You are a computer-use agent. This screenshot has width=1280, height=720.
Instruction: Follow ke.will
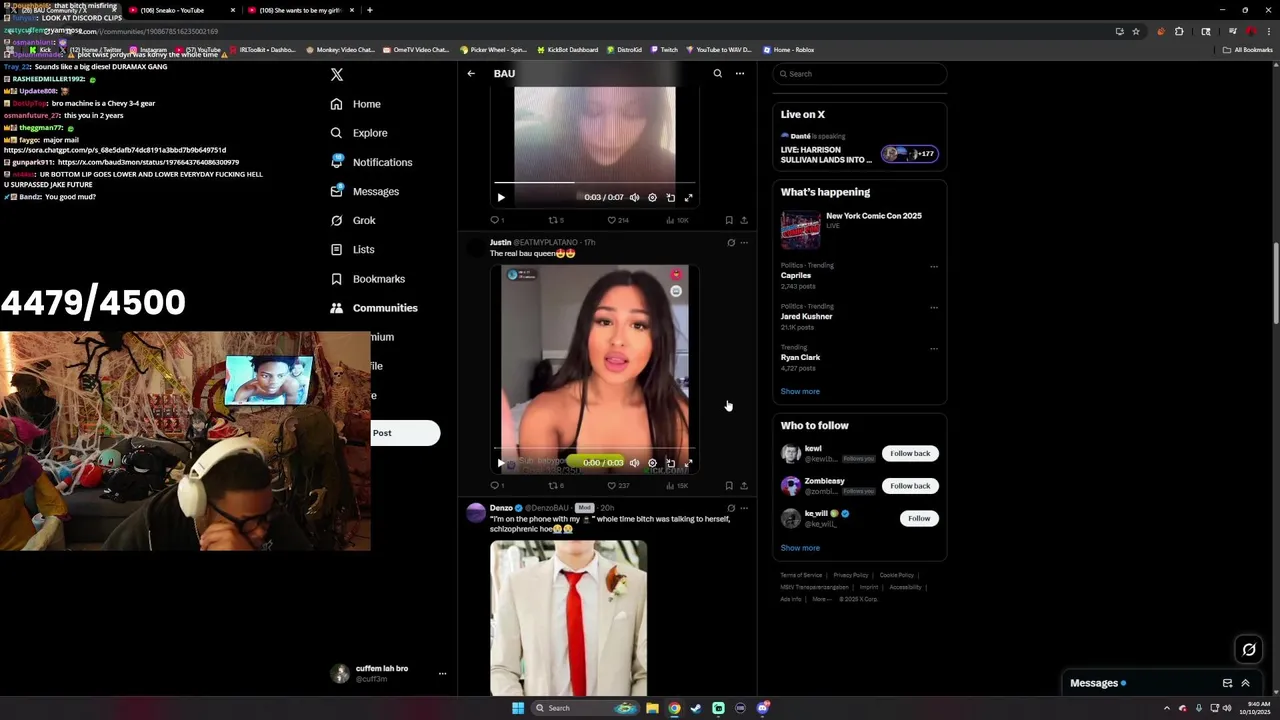click(919, 518)
